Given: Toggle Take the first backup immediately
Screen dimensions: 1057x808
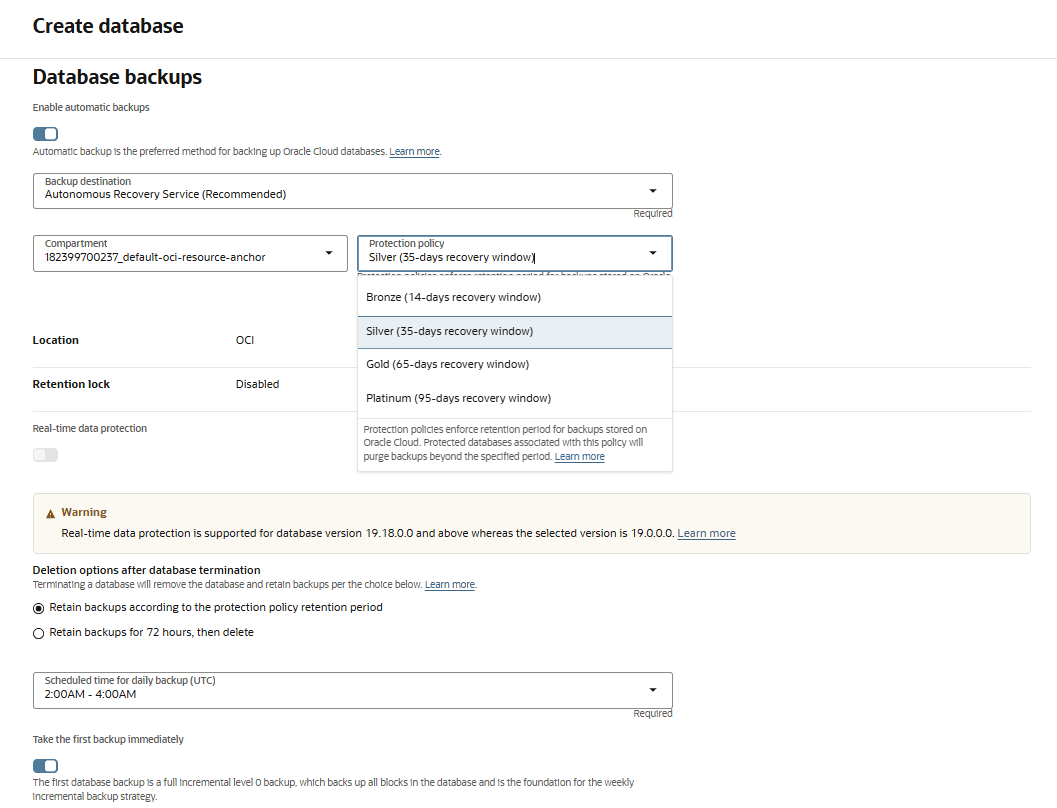Looking at the screenshot, I should click(x=46, y=766).
